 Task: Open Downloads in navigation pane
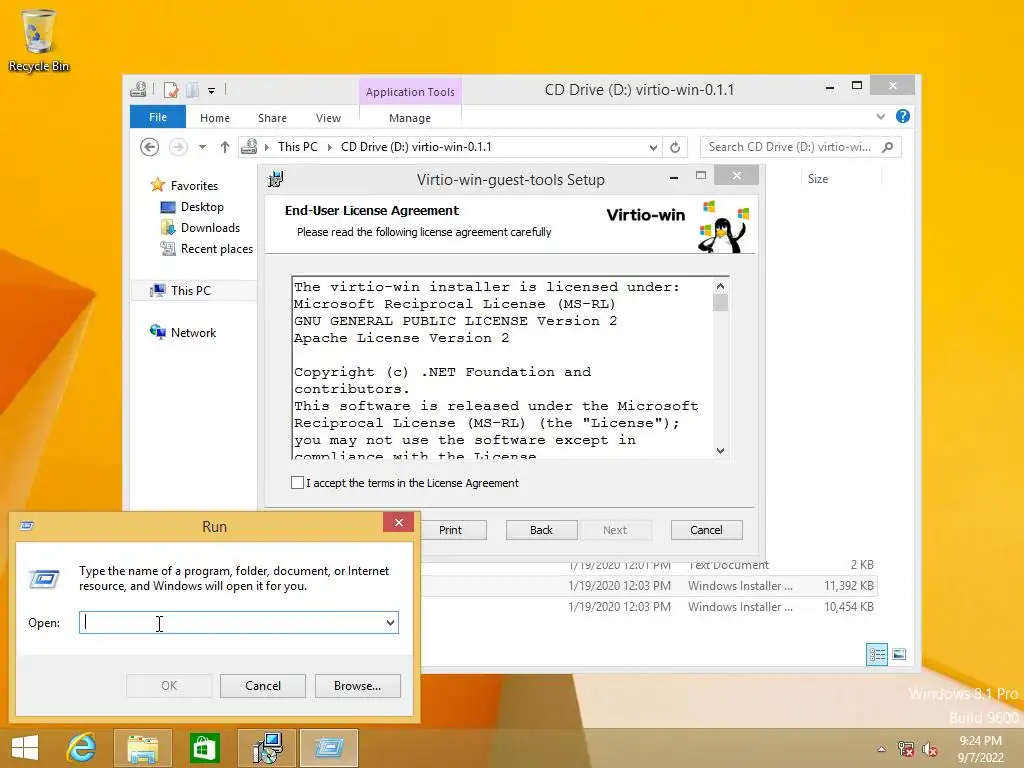210,227
